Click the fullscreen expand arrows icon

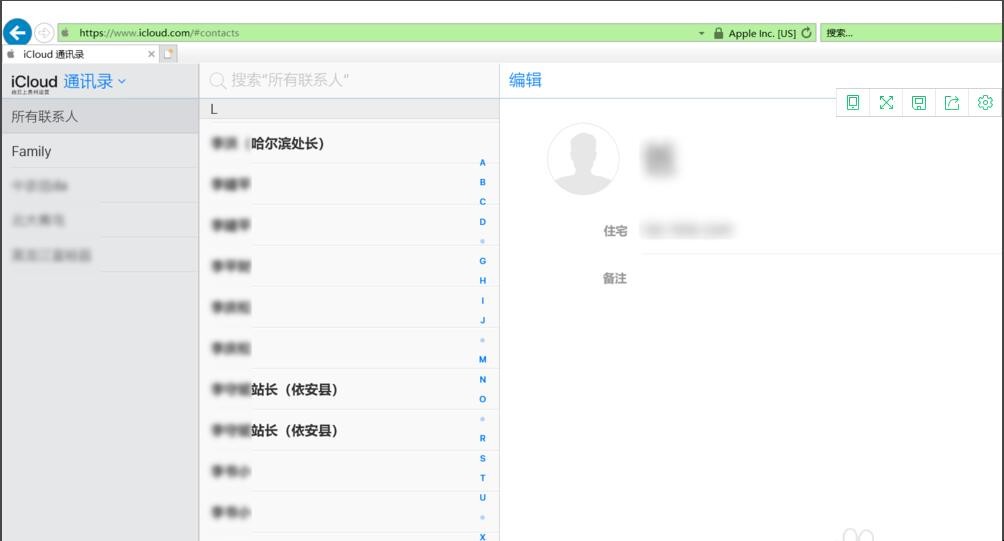coord(886,102)
